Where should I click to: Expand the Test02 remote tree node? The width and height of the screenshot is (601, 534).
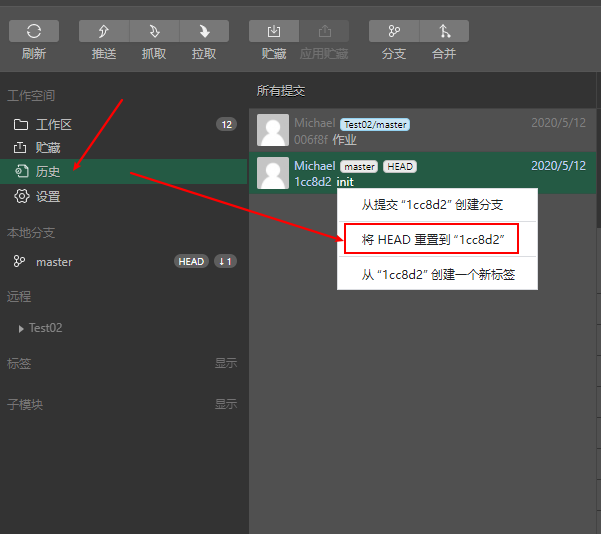[21, 328]
